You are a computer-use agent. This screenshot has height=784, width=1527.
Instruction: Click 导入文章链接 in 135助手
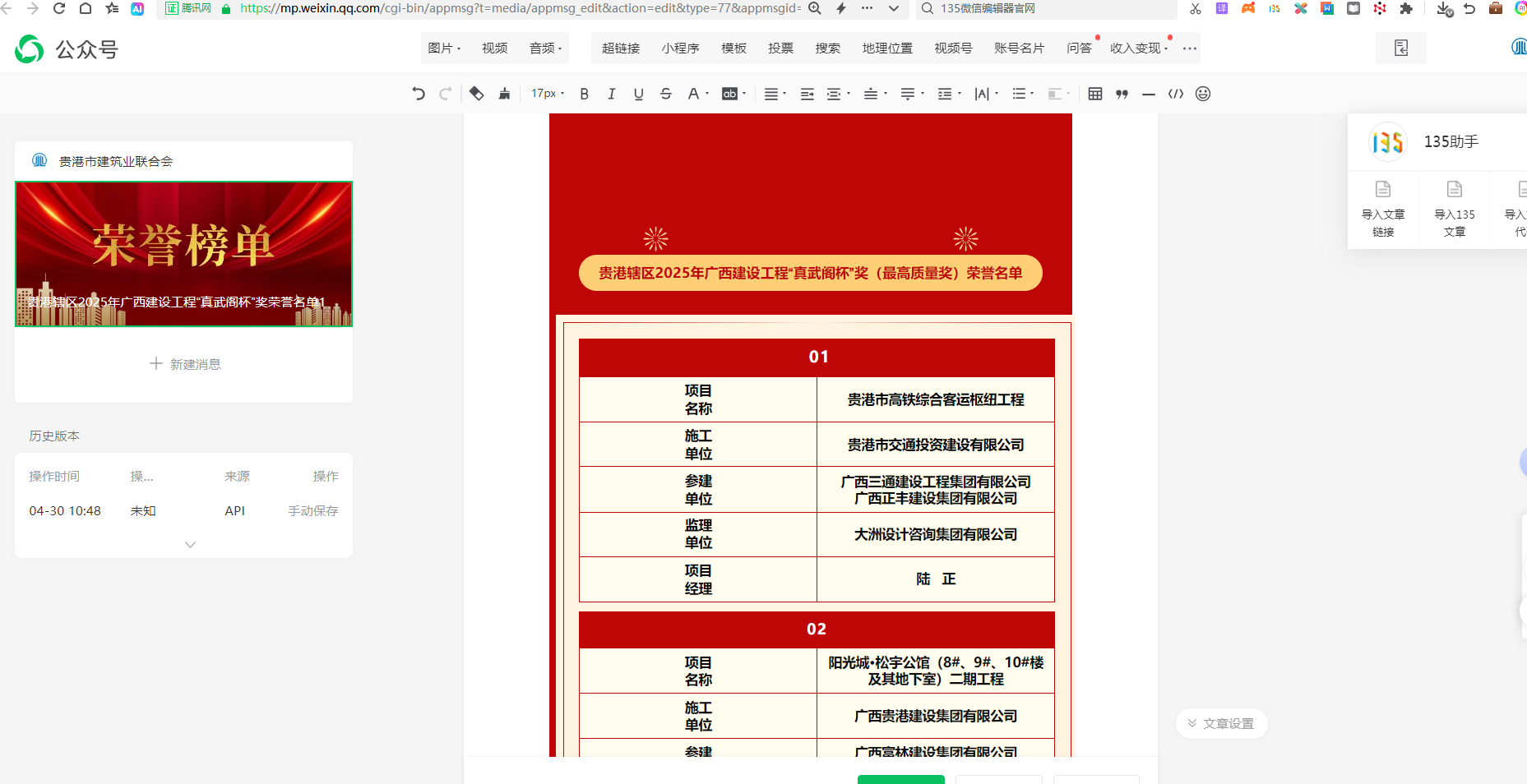point(1383,210)
